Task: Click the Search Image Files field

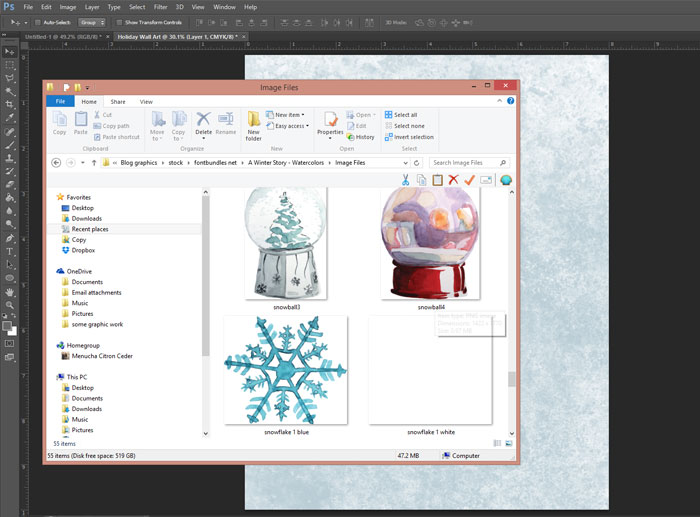Action: click(469, 163)
